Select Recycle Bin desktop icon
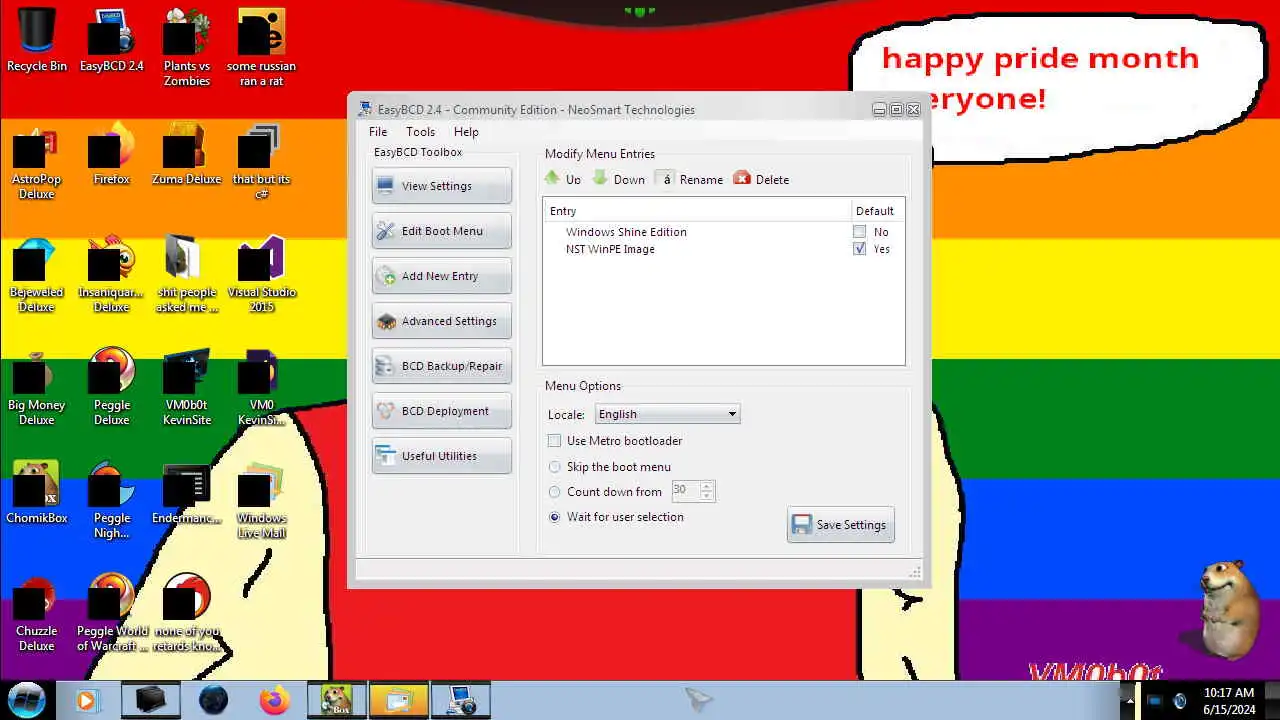The image size is (1280, 720). [x=37, y=40]
